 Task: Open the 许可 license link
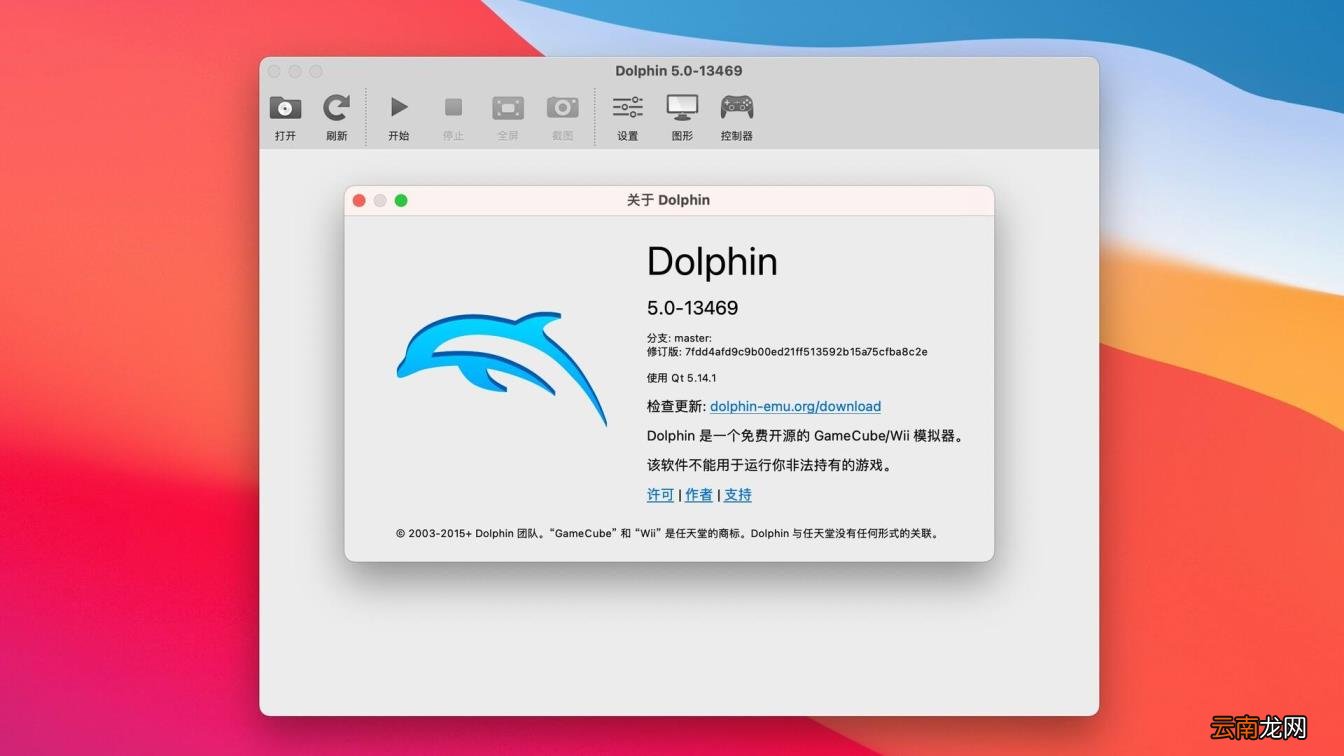tap(660, 495)
